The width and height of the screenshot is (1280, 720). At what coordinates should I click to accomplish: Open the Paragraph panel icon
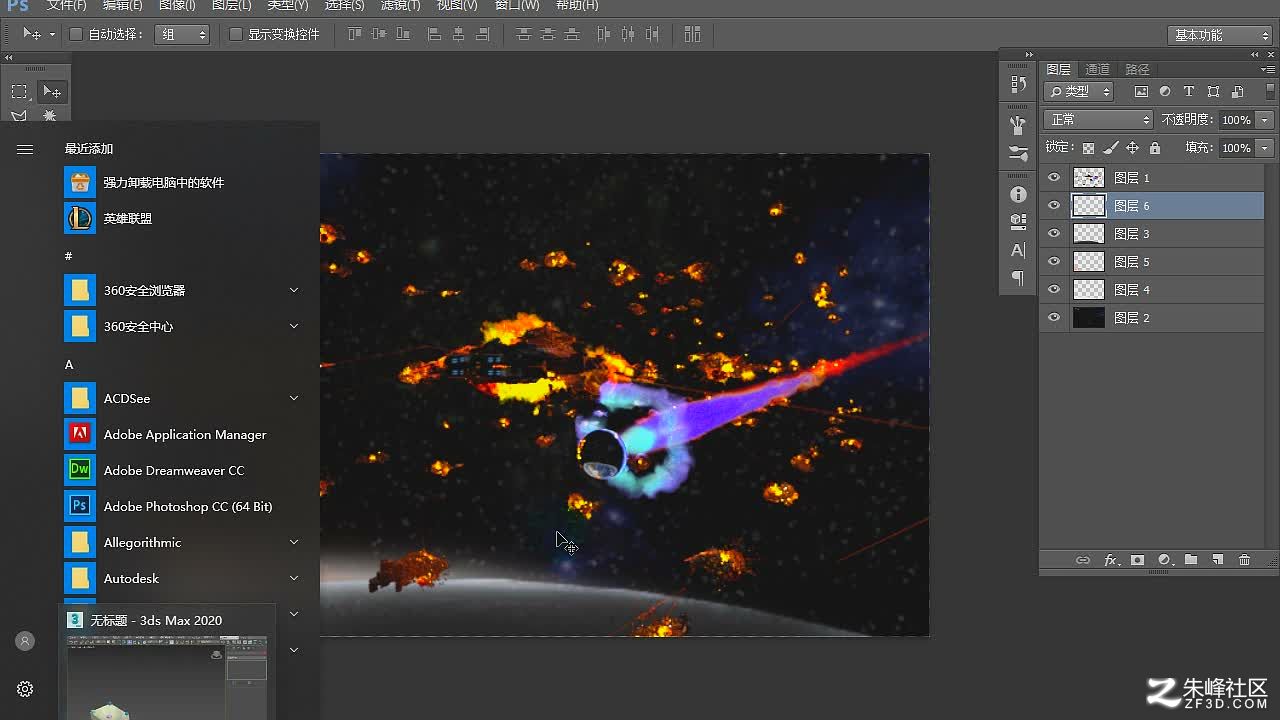tap(1018, 278)
